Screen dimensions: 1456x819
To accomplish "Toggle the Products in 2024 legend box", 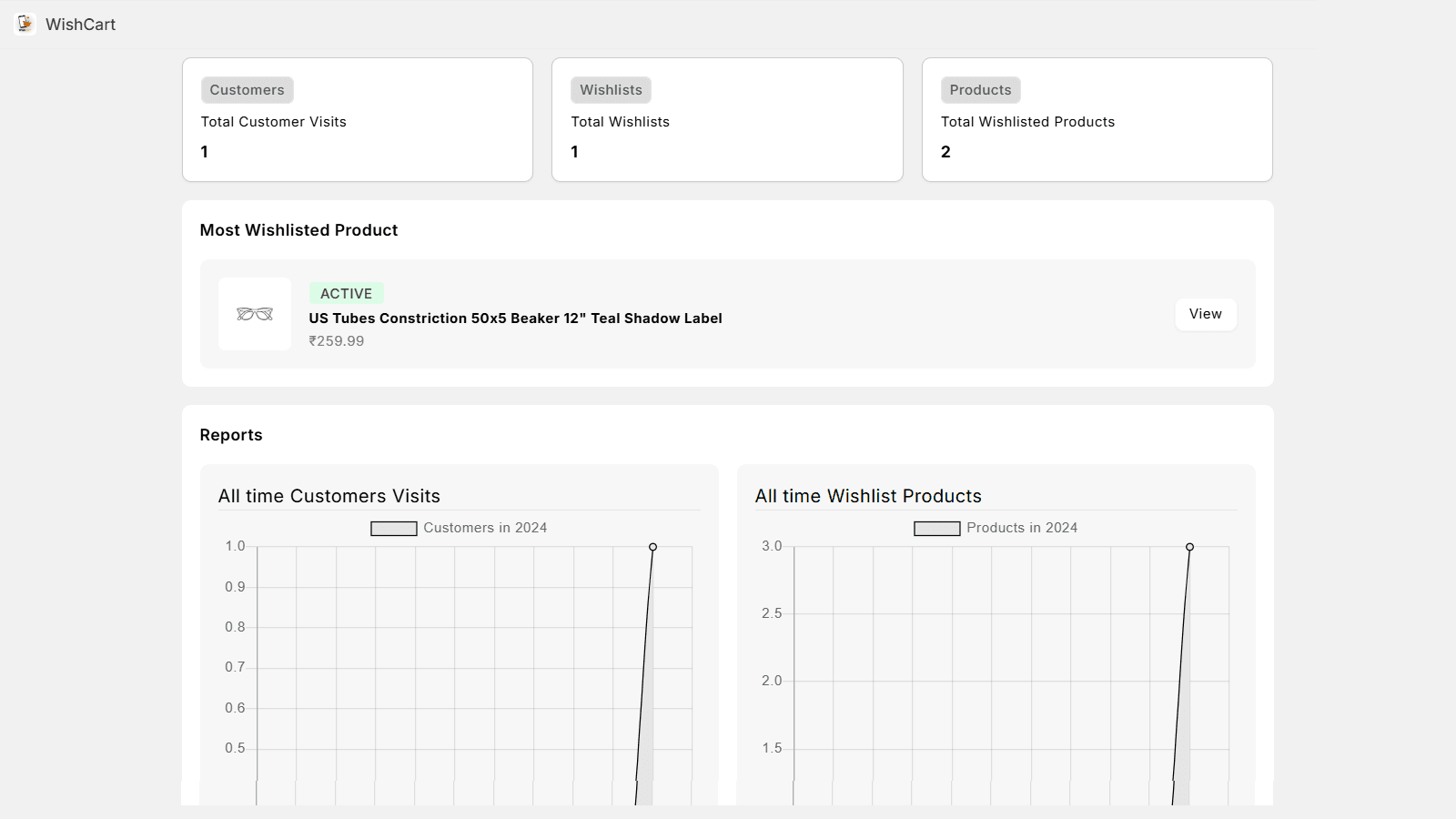I will click(936, 529).
